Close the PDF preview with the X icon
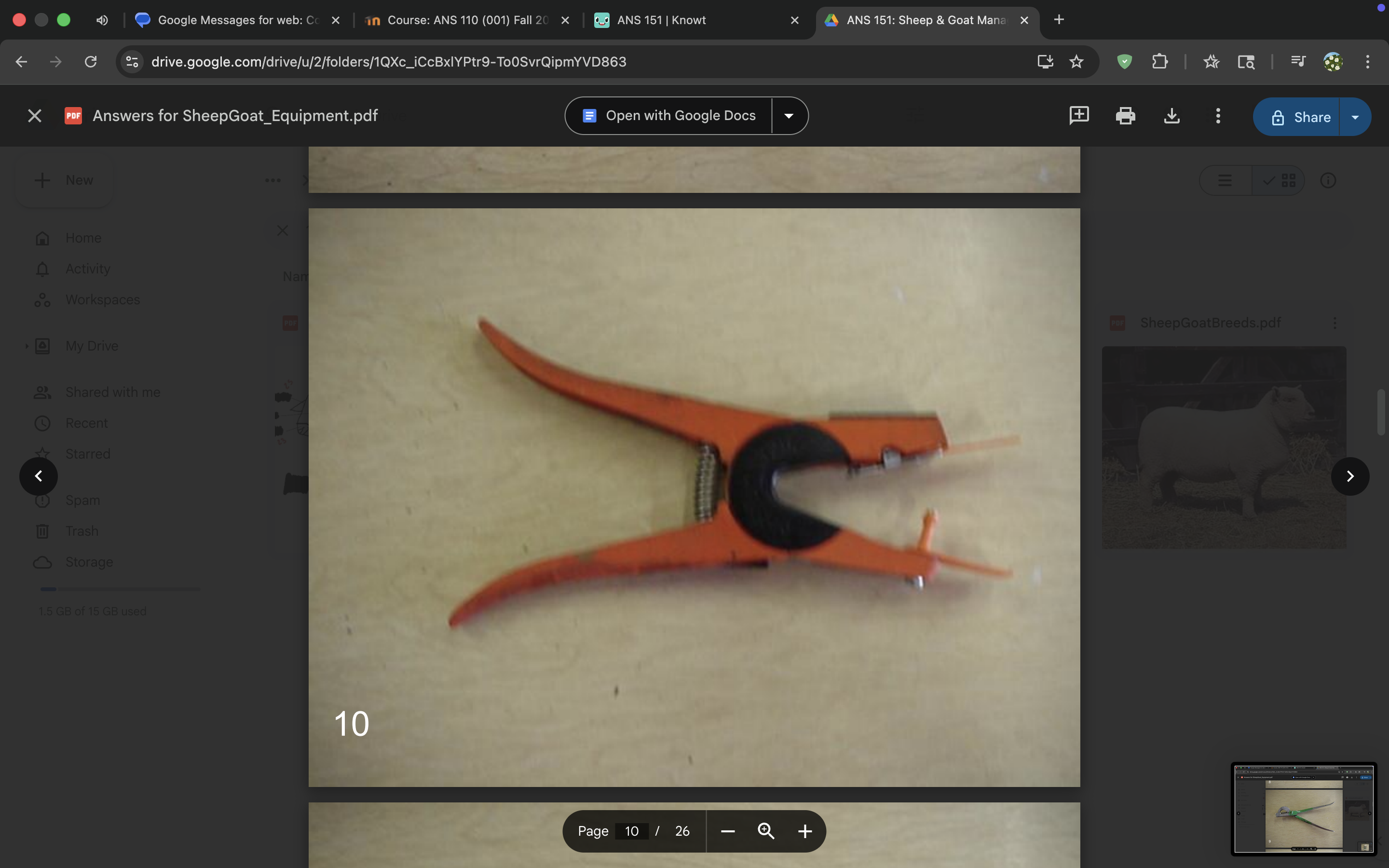1389x868 pixels. click(34, 116)
